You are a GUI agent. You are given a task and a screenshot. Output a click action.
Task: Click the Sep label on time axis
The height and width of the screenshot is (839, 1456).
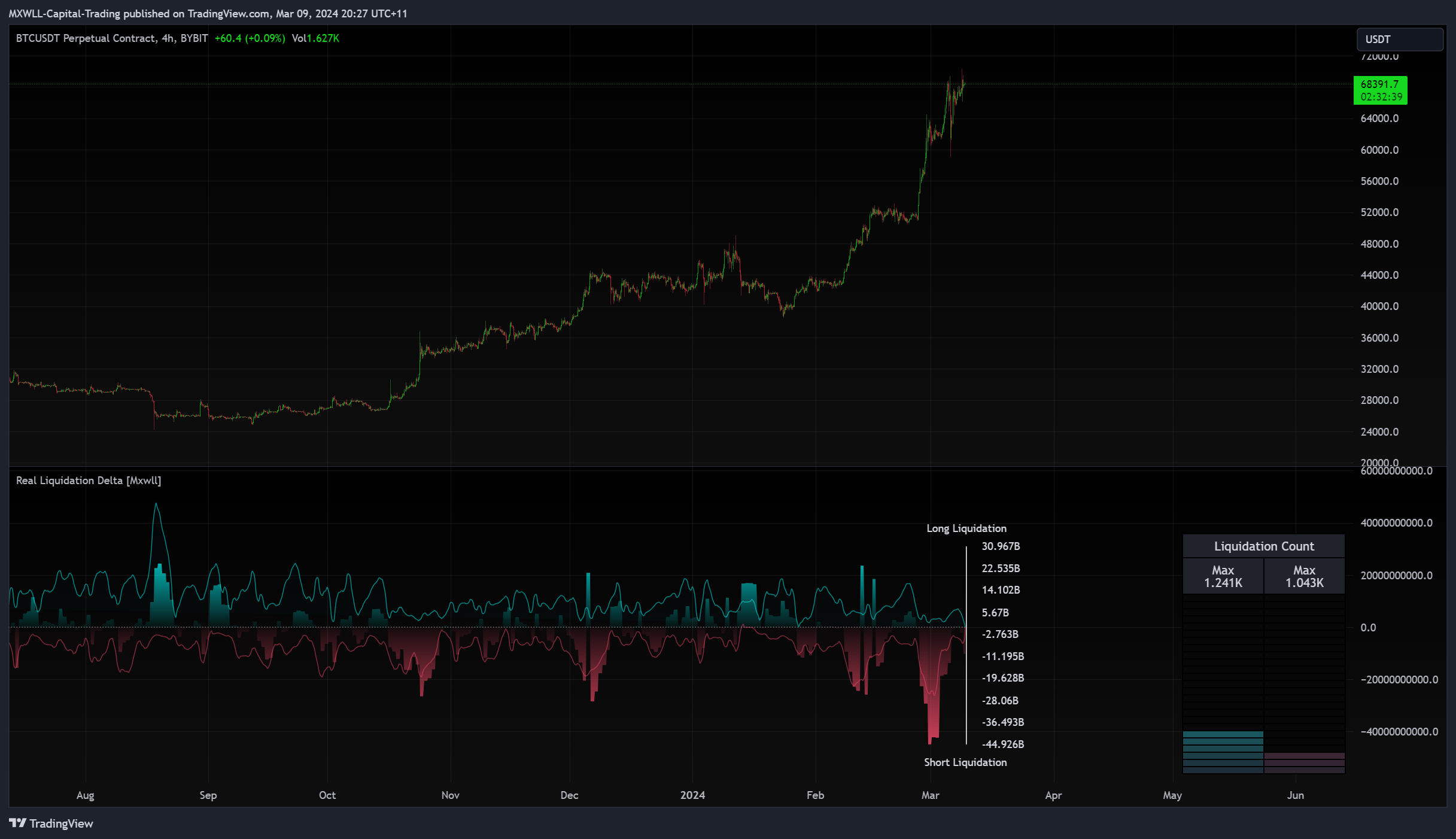[x=208, y=795]
